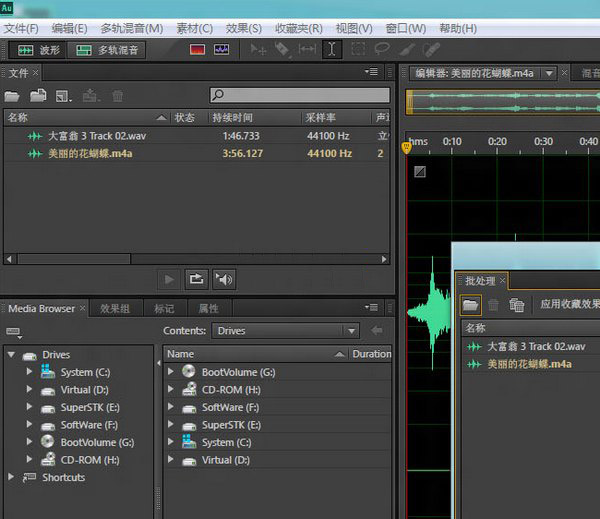Open the 效果(S) menu
Viewport: 600px width, 519px height.
243,28
